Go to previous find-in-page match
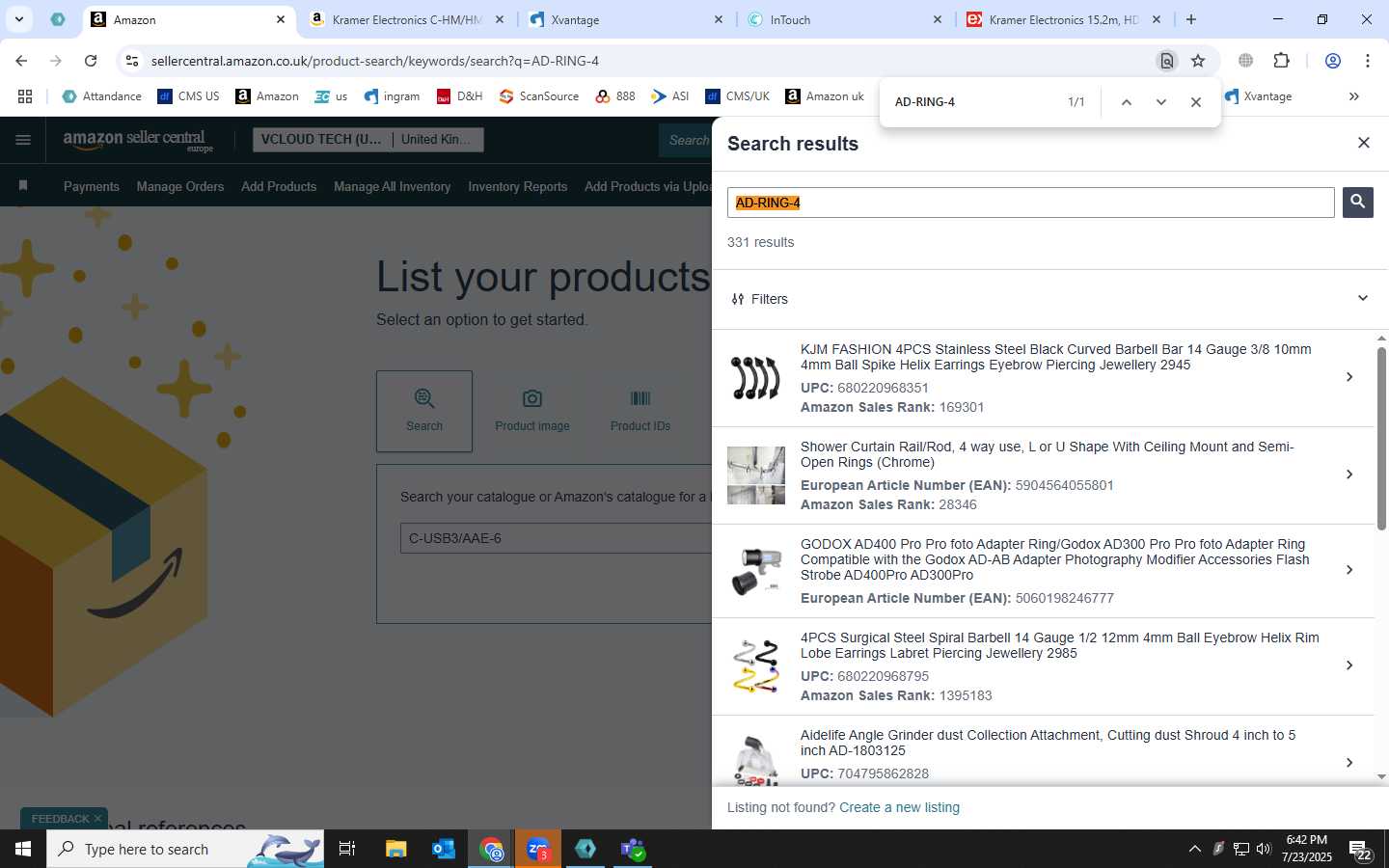The image size is (1389, 868). tap(1126, 102)
